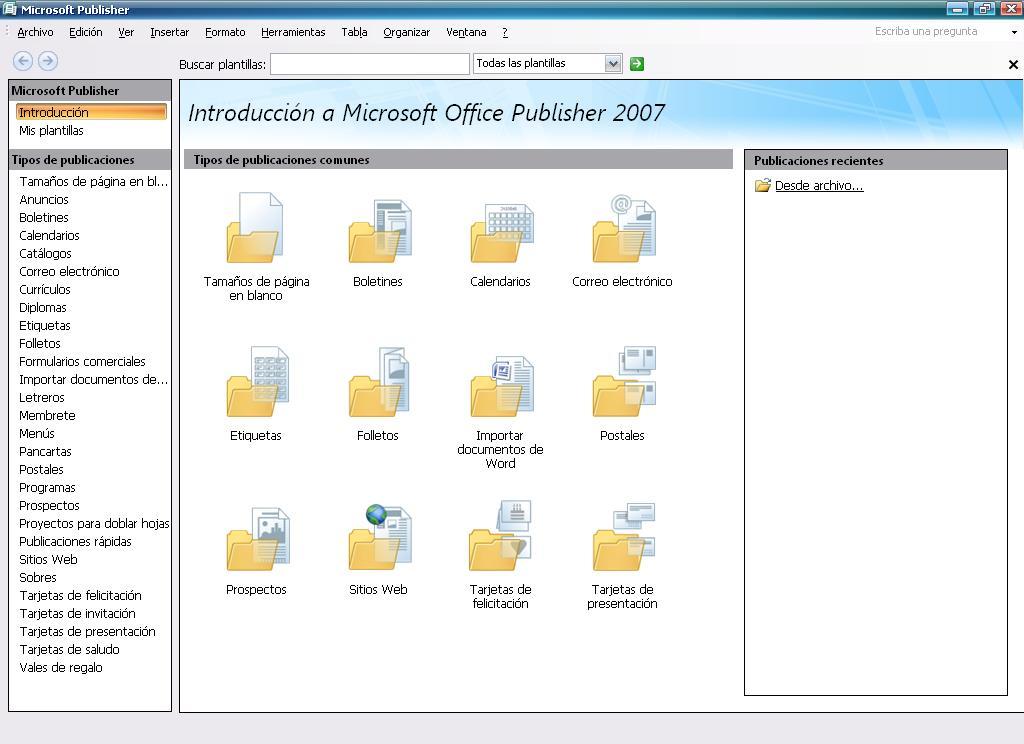Viewport: 1024px width, 744px height.
Task: Click the Publisher icon in the title bar
Action: (10, 9)
